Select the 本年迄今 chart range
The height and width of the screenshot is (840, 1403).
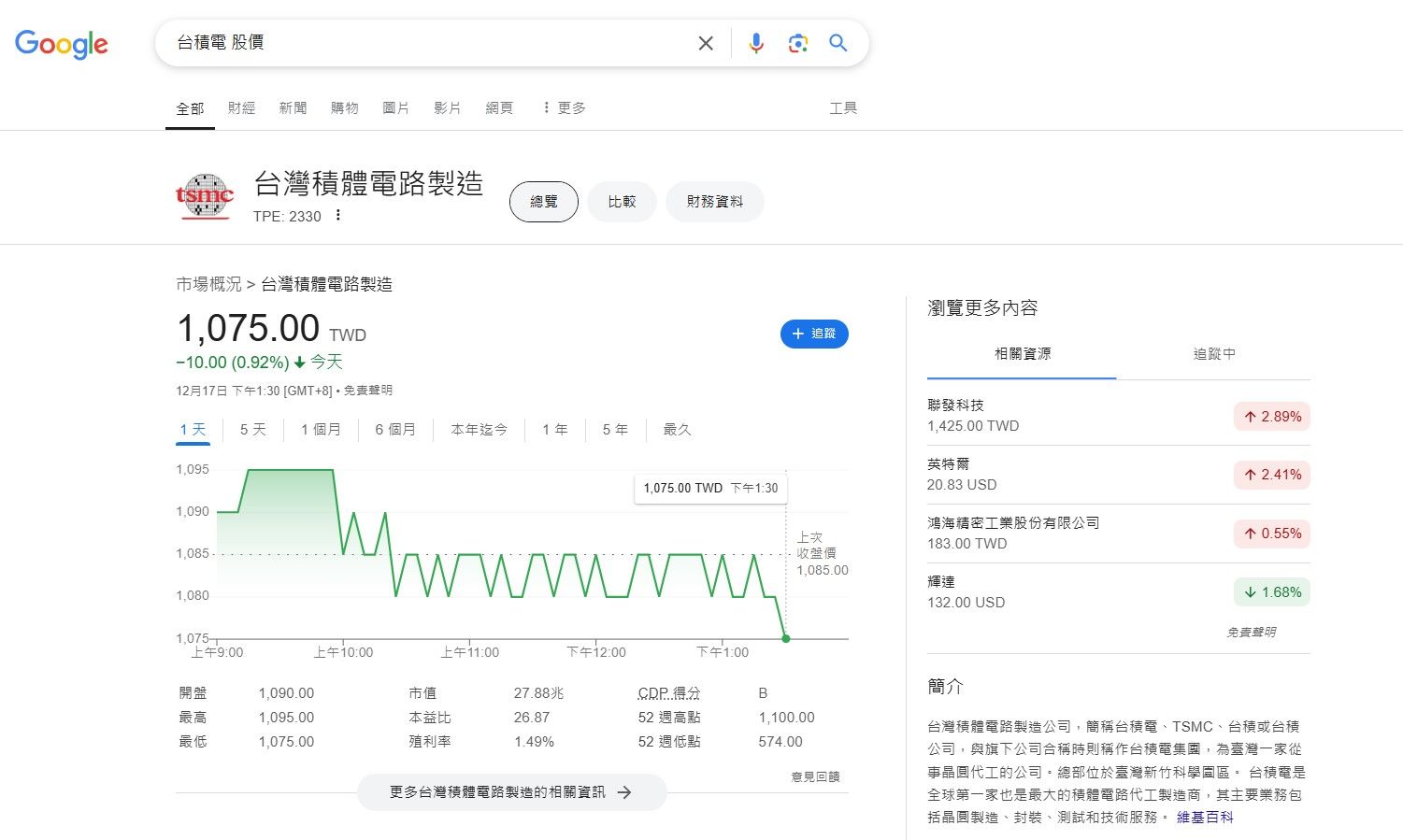click(480, 430)
